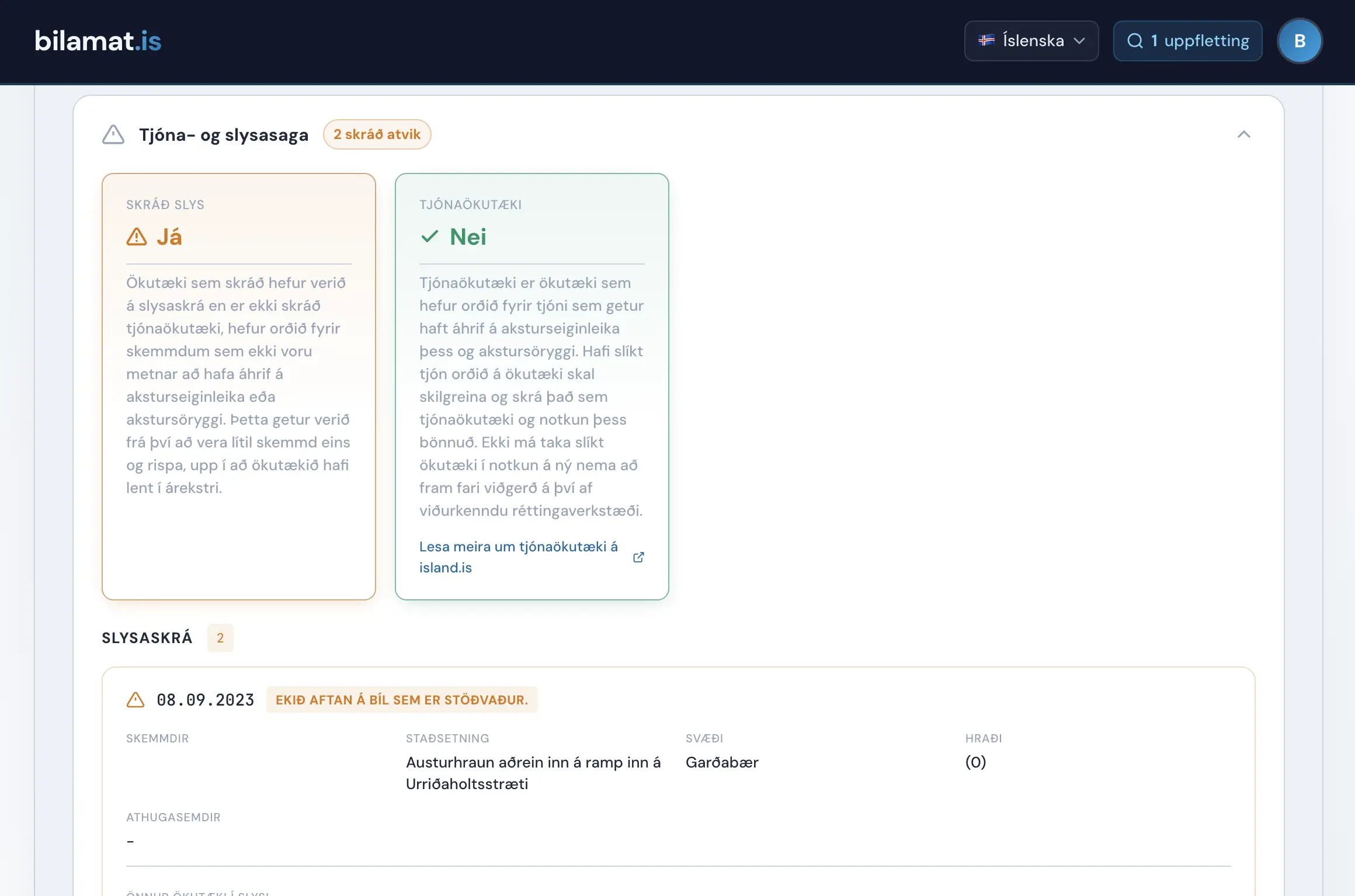This screenshot has width=1355, height=896.
Task: Click the SKEMMDIR column label
Action: pyautogui.click(x=158, y=738)
